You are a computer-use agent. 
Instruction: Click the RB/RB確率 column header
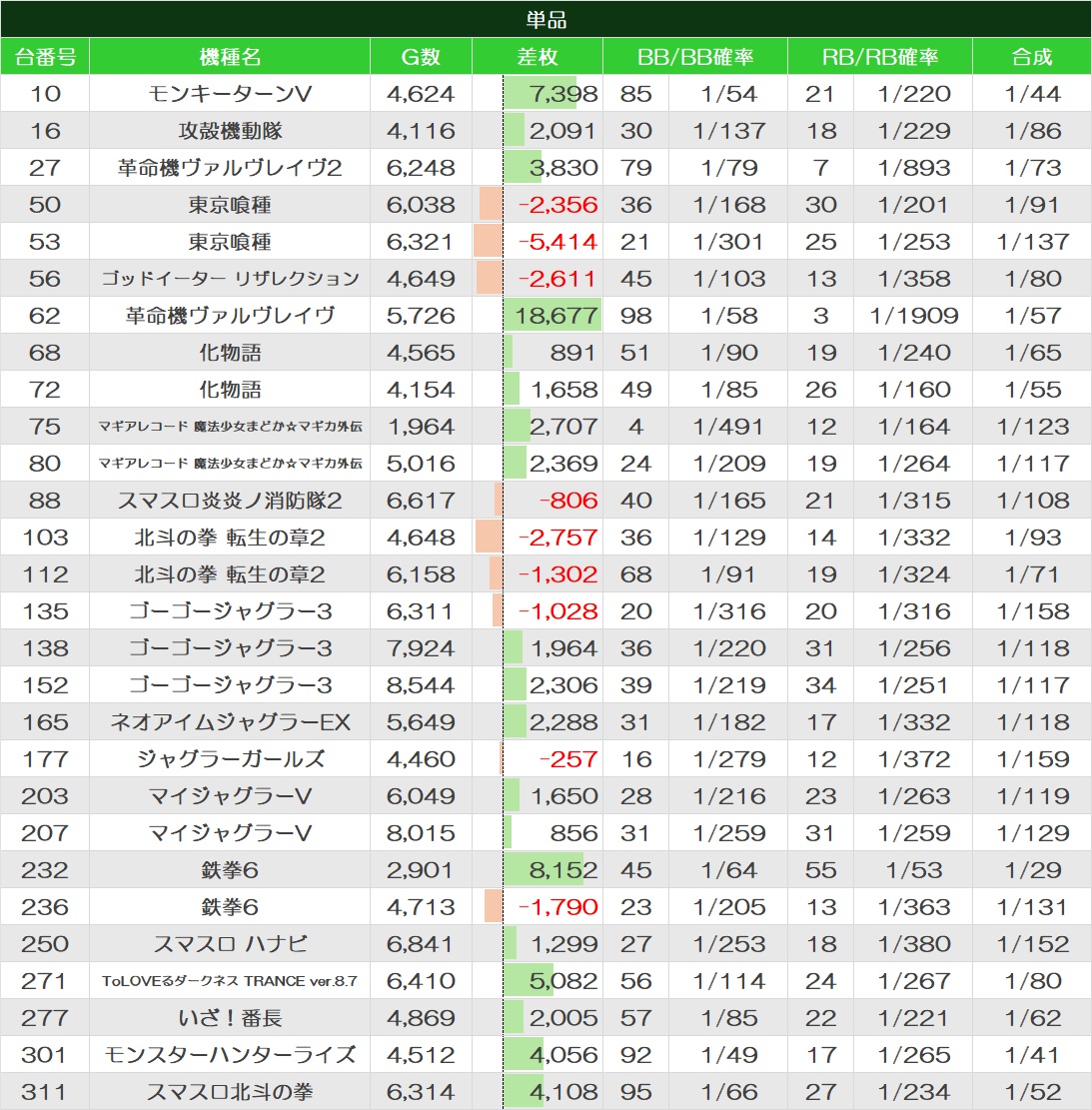[x=879, y=57]
